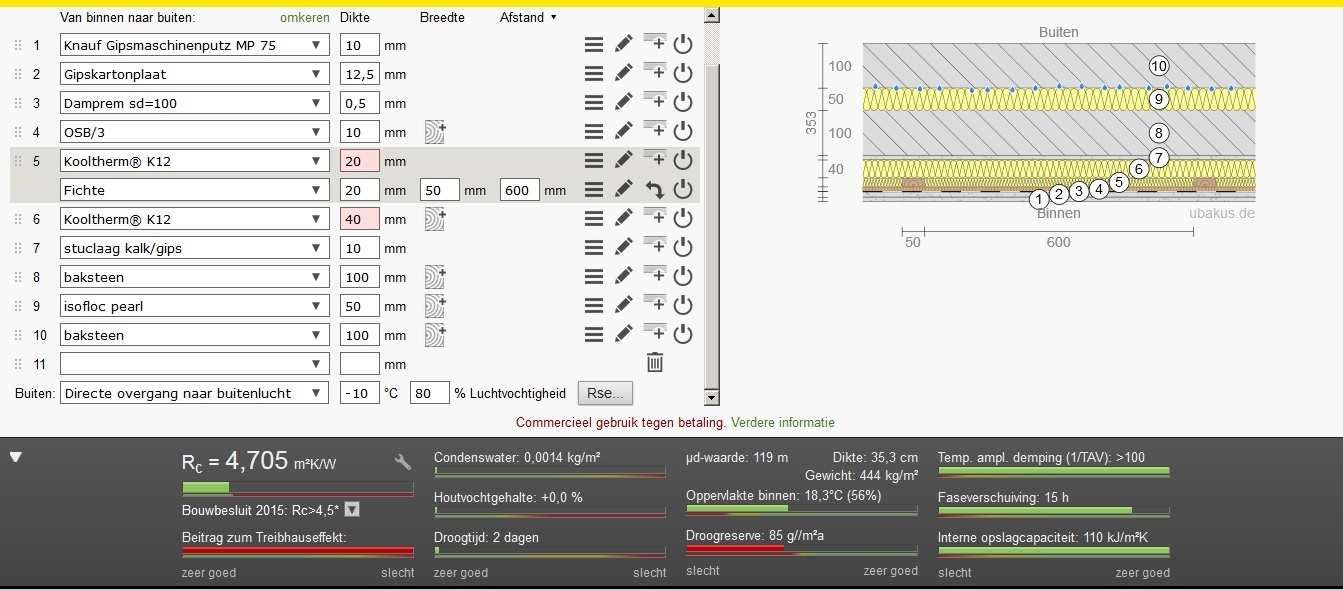Open the isofloc pearl material dropdown
The height and width of the screenshot is (591, 1343).
(195, 306)
